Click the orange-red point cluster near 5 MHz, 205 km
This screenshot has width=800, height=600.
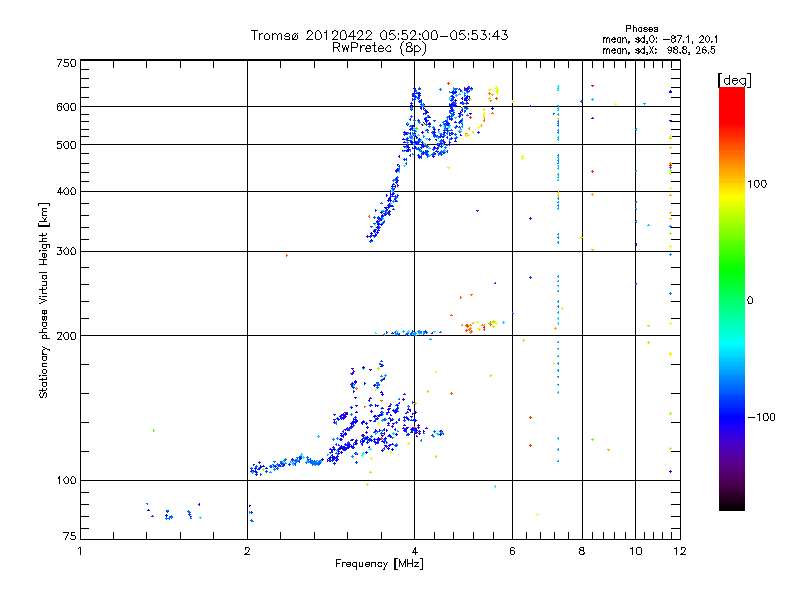point(468,328)
